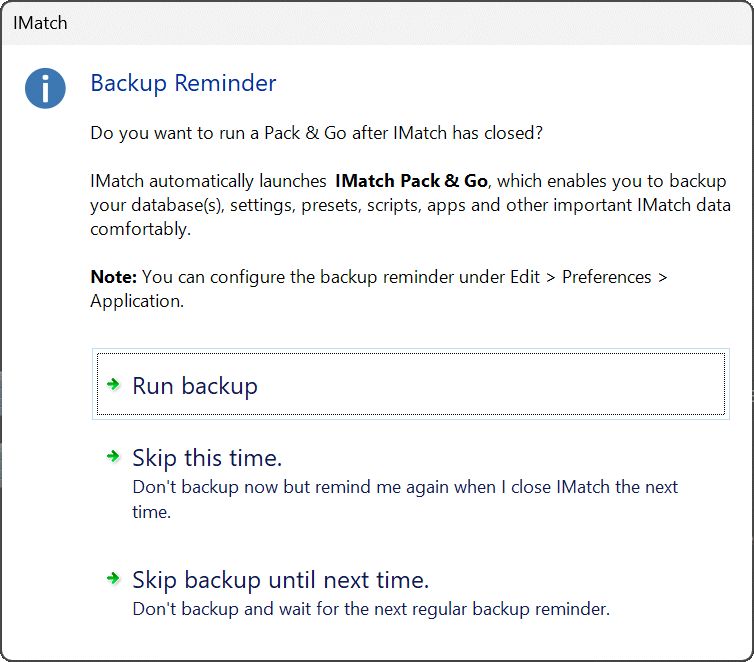Screen dimensions: 754x662
Task: Click the blue information icon
Action: pyautogui.click(x=45, y=88)
